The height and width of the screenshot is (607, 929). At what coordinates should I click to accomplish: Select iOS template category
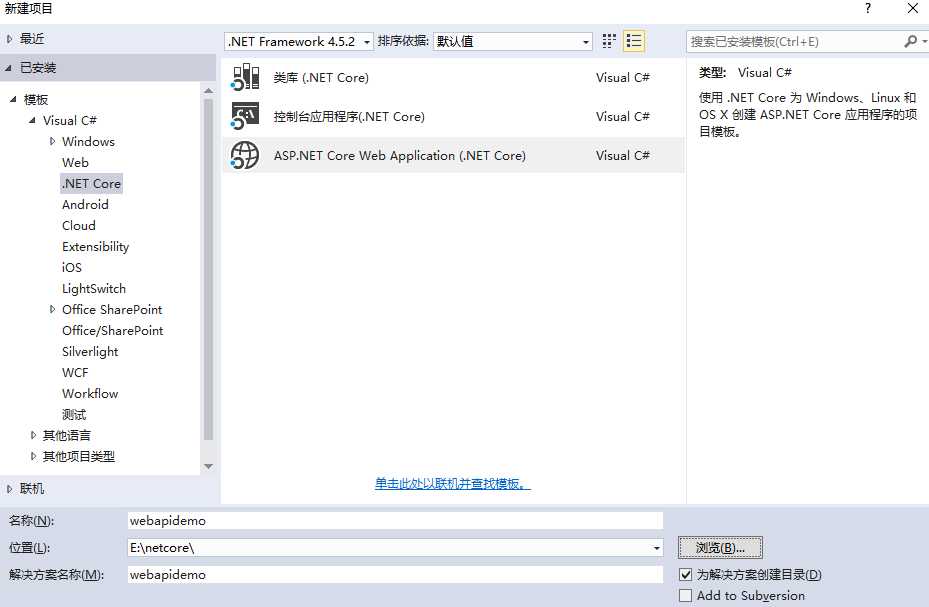pyautogui.click(x=72, y=268)
